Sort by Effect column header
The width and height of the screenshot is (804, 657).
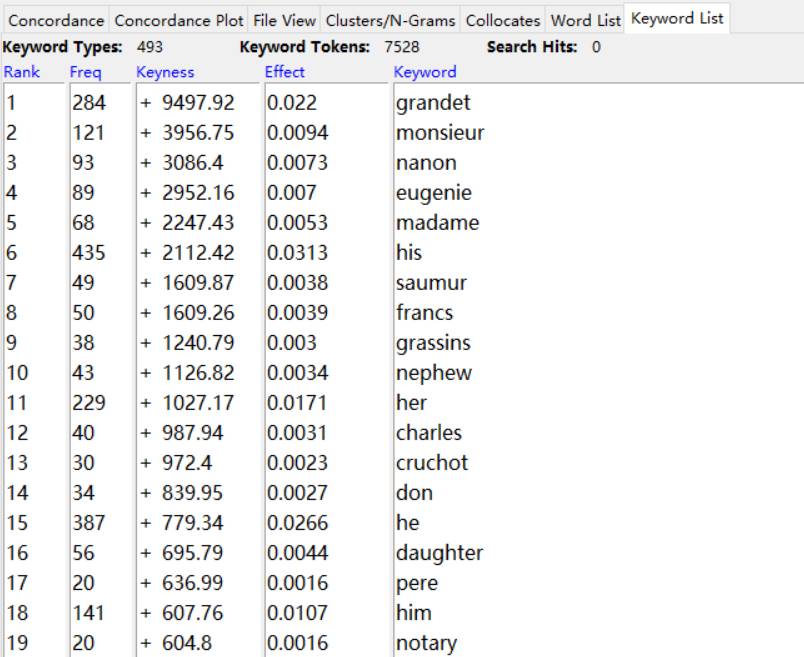[284, 72]
